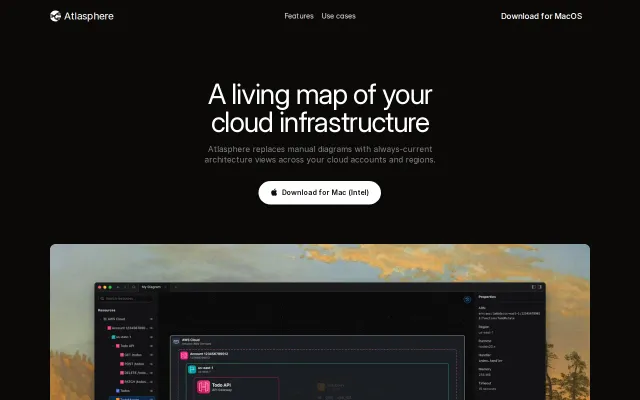Click the forward arrow in the app toolbar

[125, 287]
